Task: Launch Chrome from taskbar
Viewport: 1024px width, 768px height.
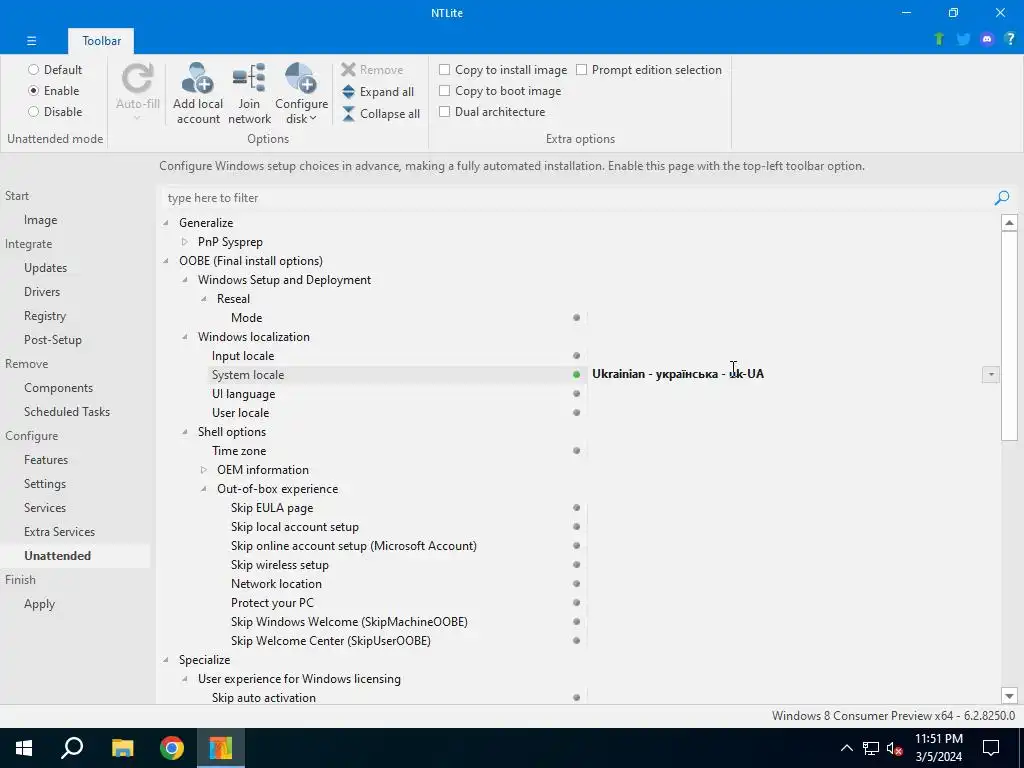Action: [172, 748]
